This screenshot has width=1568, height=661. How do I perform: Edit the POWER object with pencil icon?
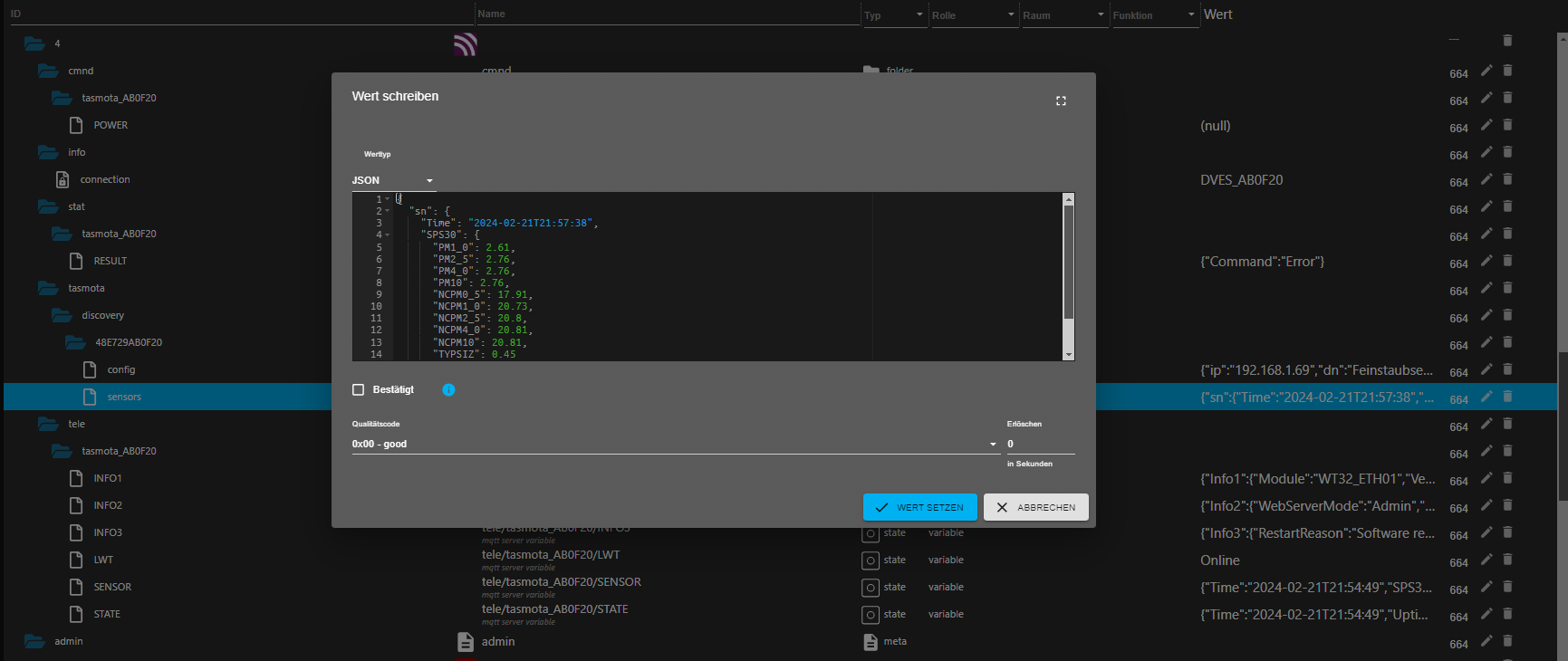coord(1486,125)
